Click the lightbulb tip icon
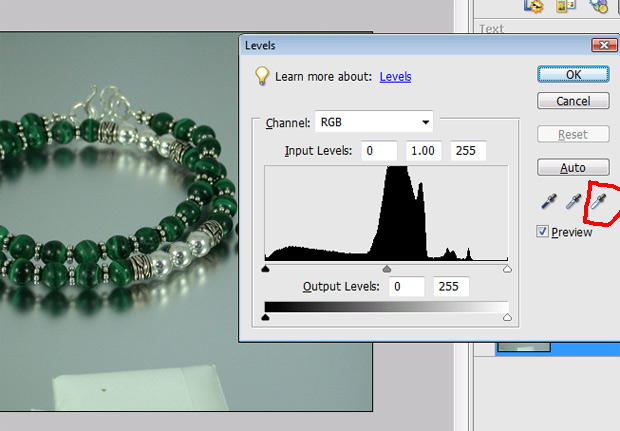Screen dimensions: 620x431 pos(262,76)
